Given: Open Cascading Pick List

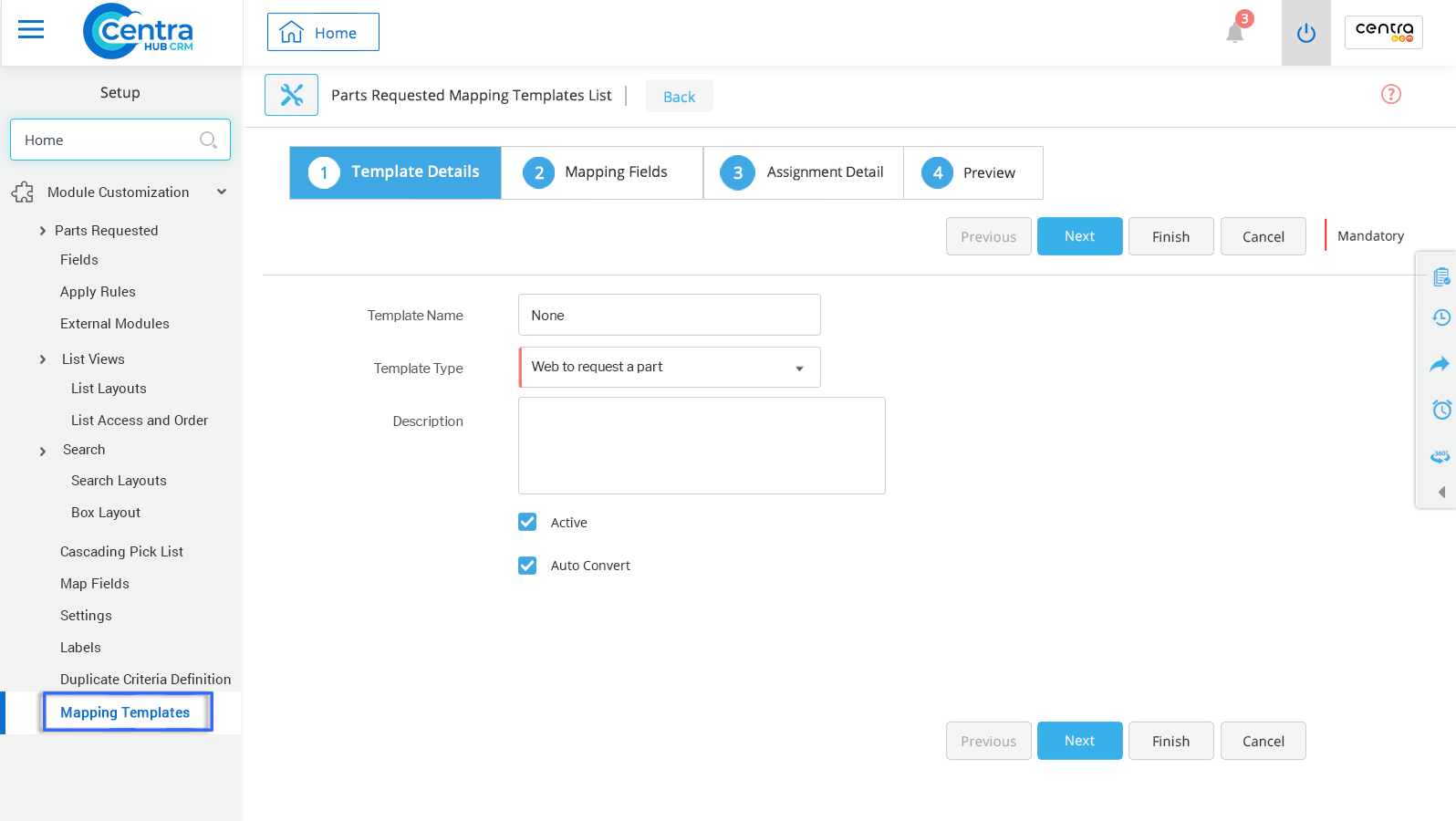Looking at the screenshot, I should (121, 552).
